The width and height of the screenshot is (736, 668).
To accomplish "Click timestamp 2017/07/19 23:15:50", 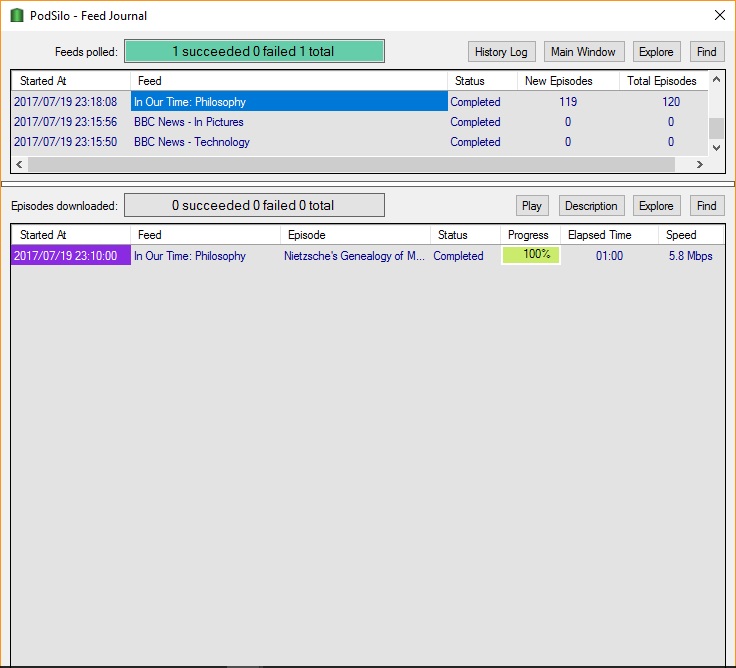I will 65,142.
